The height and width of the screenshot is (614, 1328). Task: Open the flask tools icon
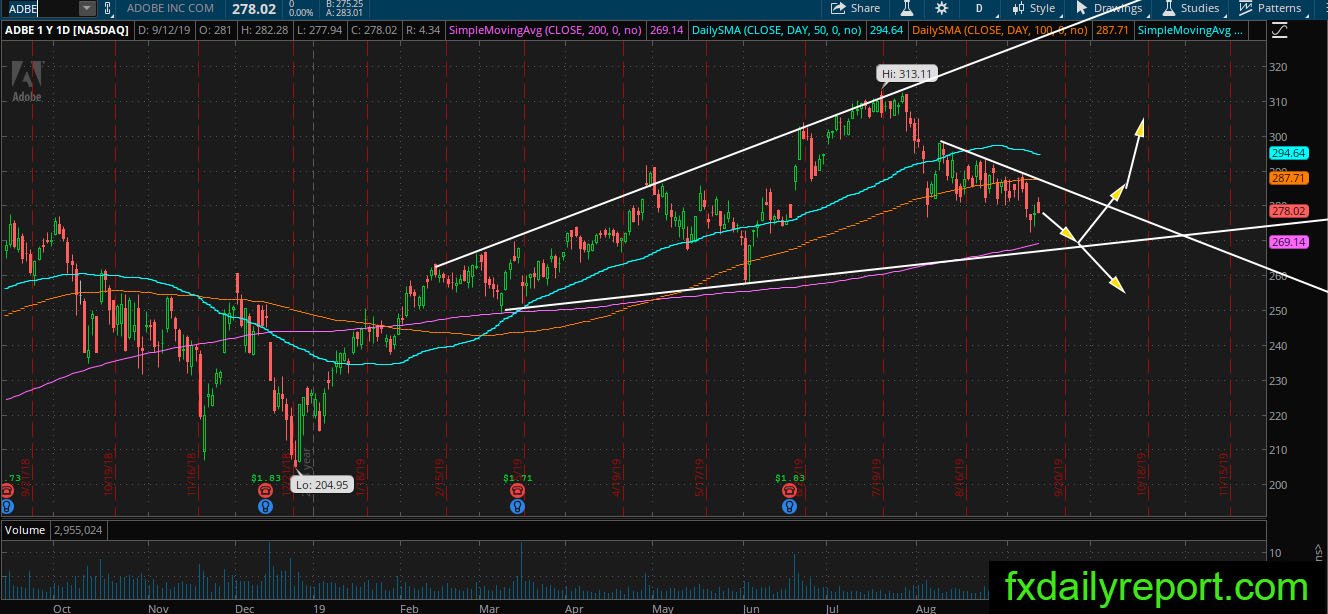906,8
